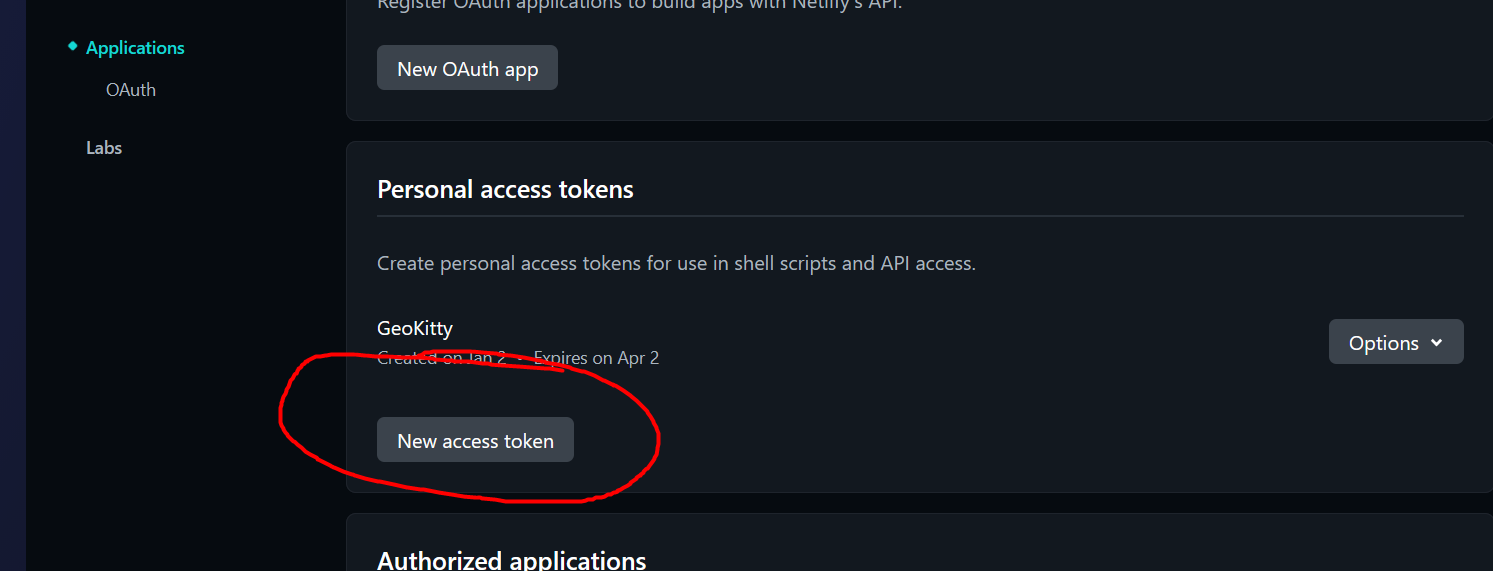The width and height of the screenshot is (1493, 571).
Task: Open the OAuth sidebar sub-item
Action: click(x=131, y=90)
